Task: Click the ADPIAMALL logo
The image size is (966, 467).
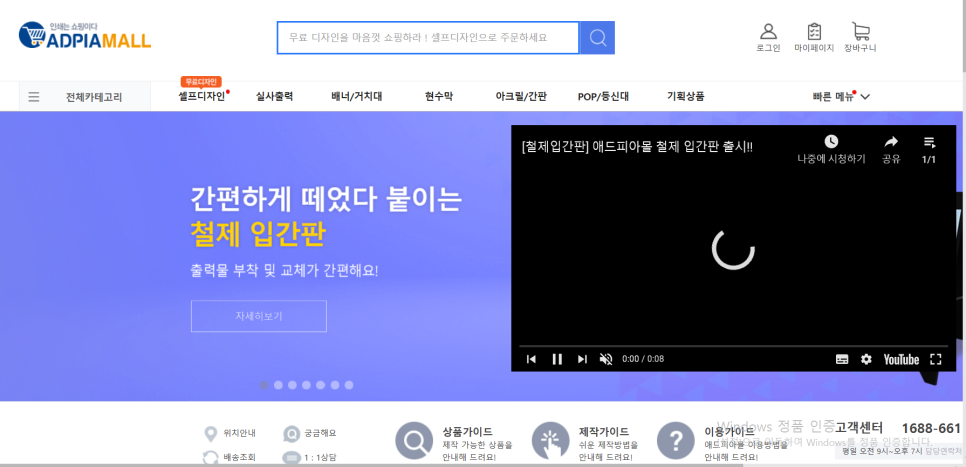Action: point(85,36)
